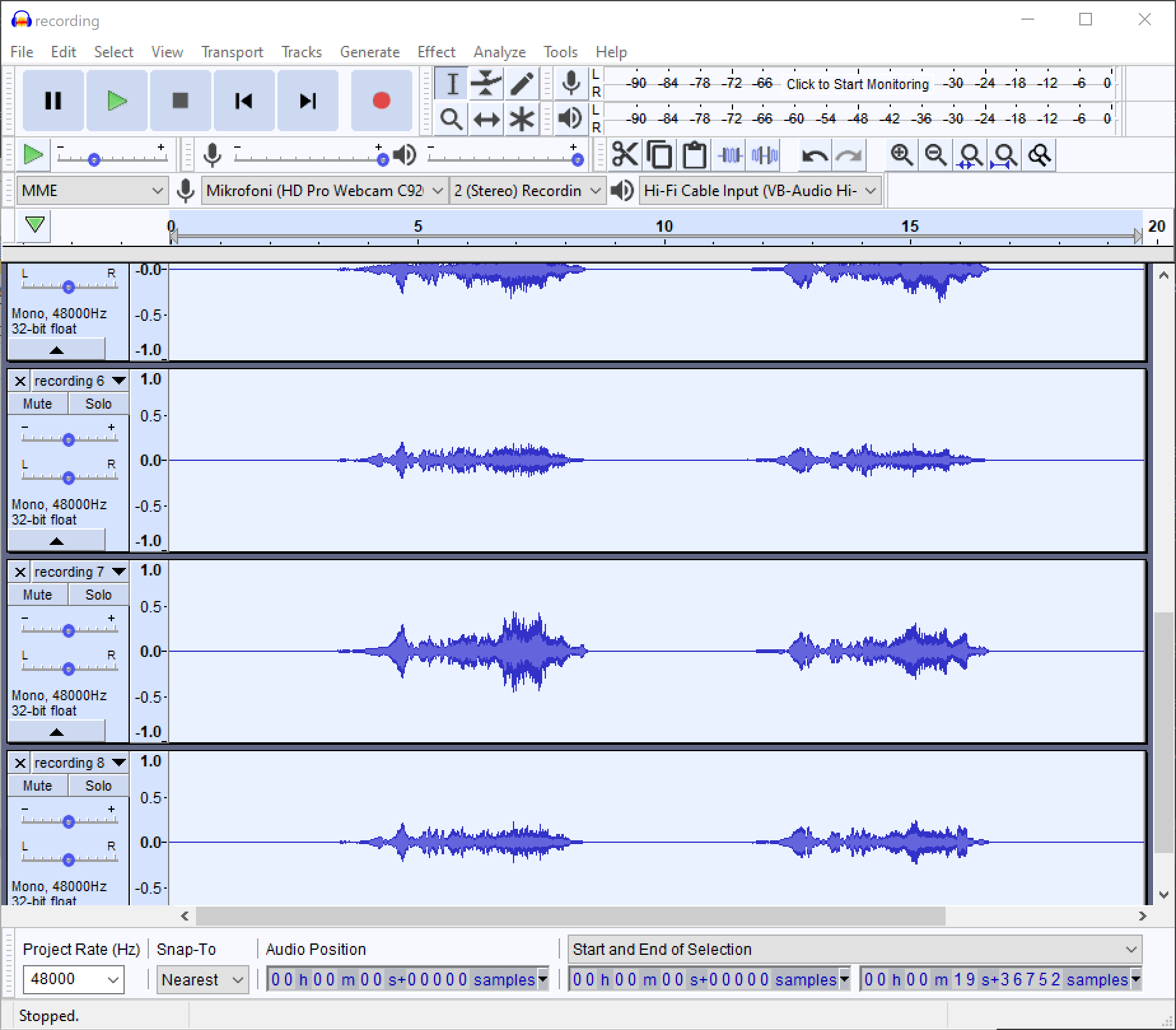Click the Play-at-Speed green button
This screenshot has width=1176, height=1030.
tap(32, 155)
